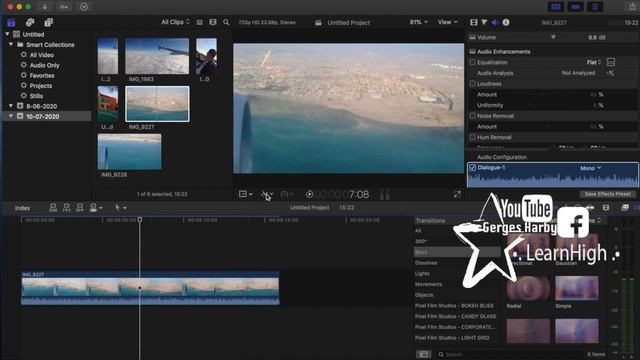
Task: Open the All Clips filter dropdown
Action: click(x=176, y=22)
